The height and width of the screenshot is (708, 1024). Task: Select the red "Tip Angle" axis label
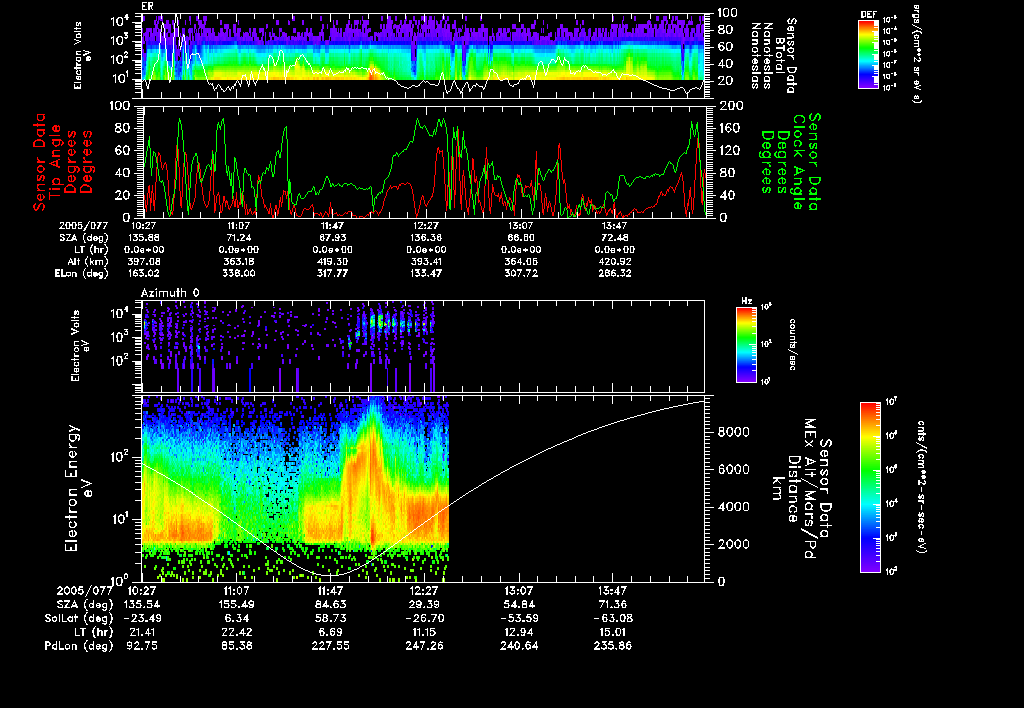[56, 161]
